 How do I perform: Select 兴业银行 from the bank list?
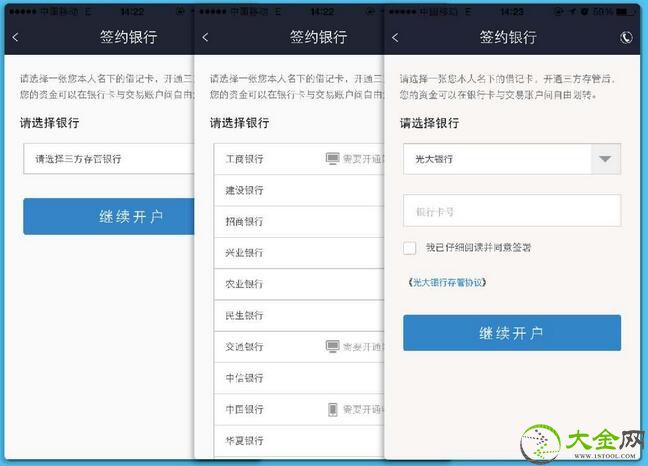[x=299, y=253]
